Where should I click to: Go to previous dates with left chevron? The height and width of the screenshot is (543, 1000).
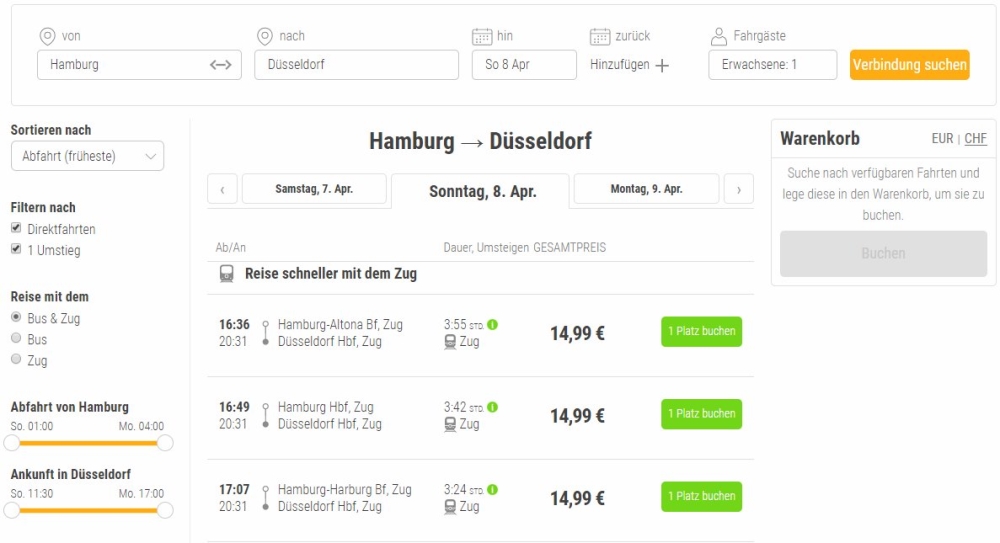click(x=223, y=190)
